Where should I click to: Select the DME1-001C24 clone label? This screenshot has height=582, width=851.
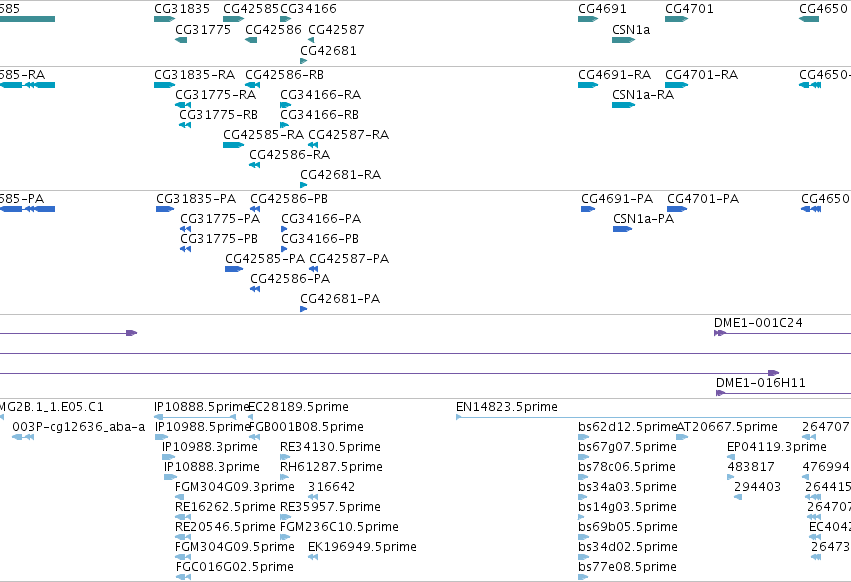758,322
